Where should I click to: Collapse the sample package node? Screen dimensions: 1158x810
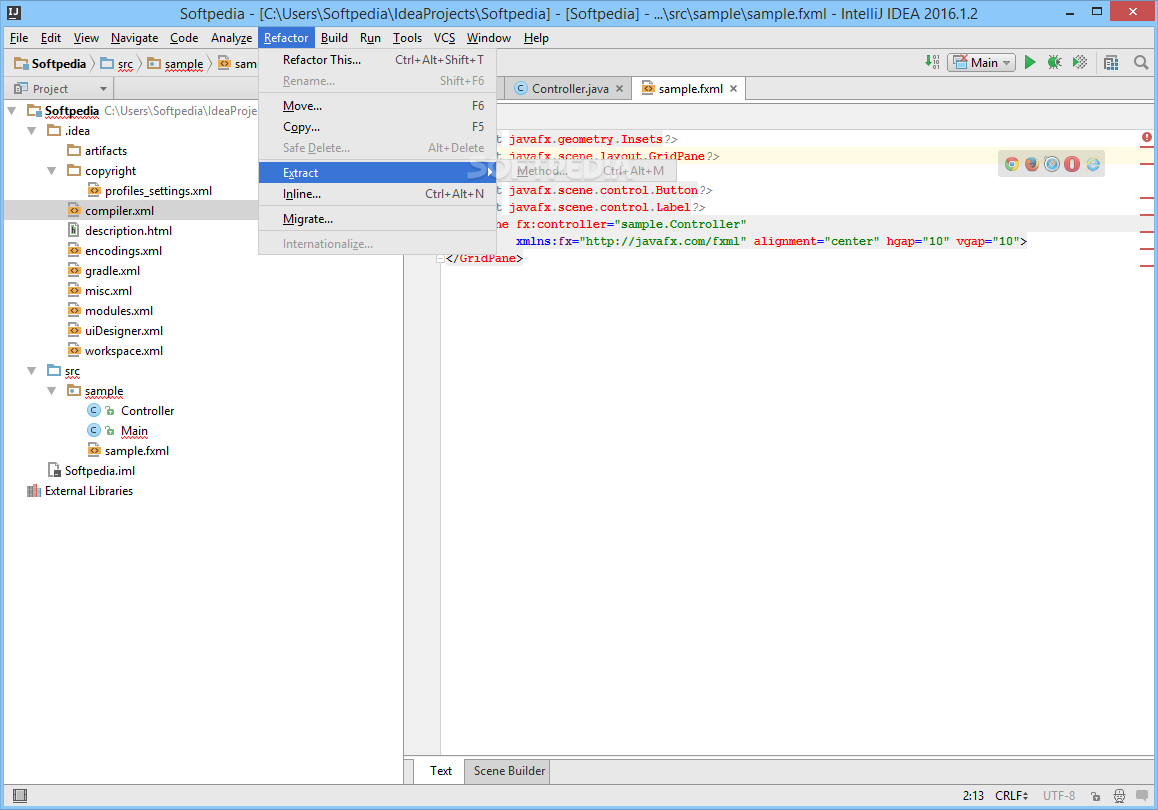(x=52, y=391)
